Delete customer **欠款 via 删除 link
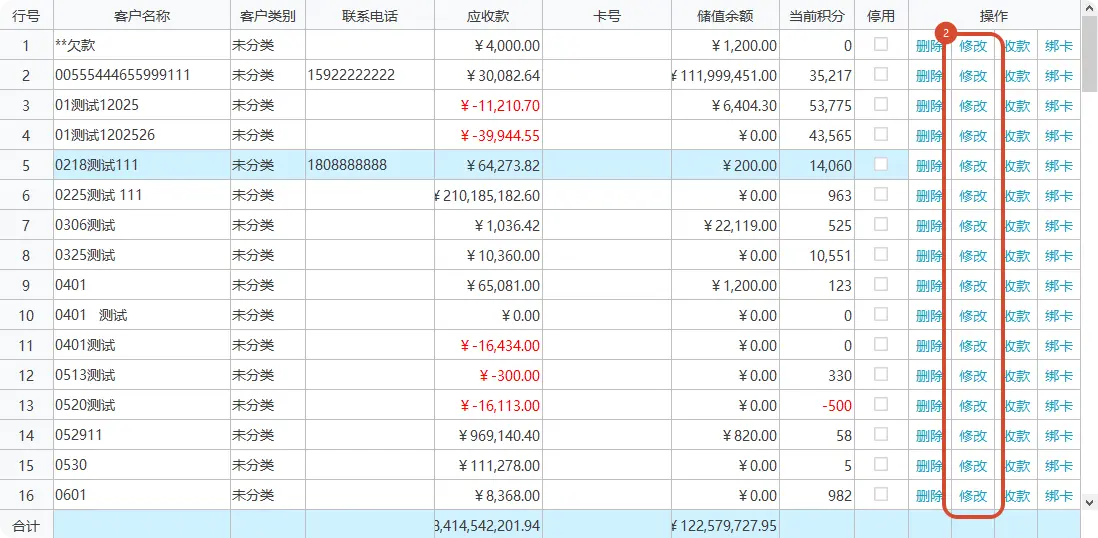The image size is (1098, 538). tap(929, 46)
